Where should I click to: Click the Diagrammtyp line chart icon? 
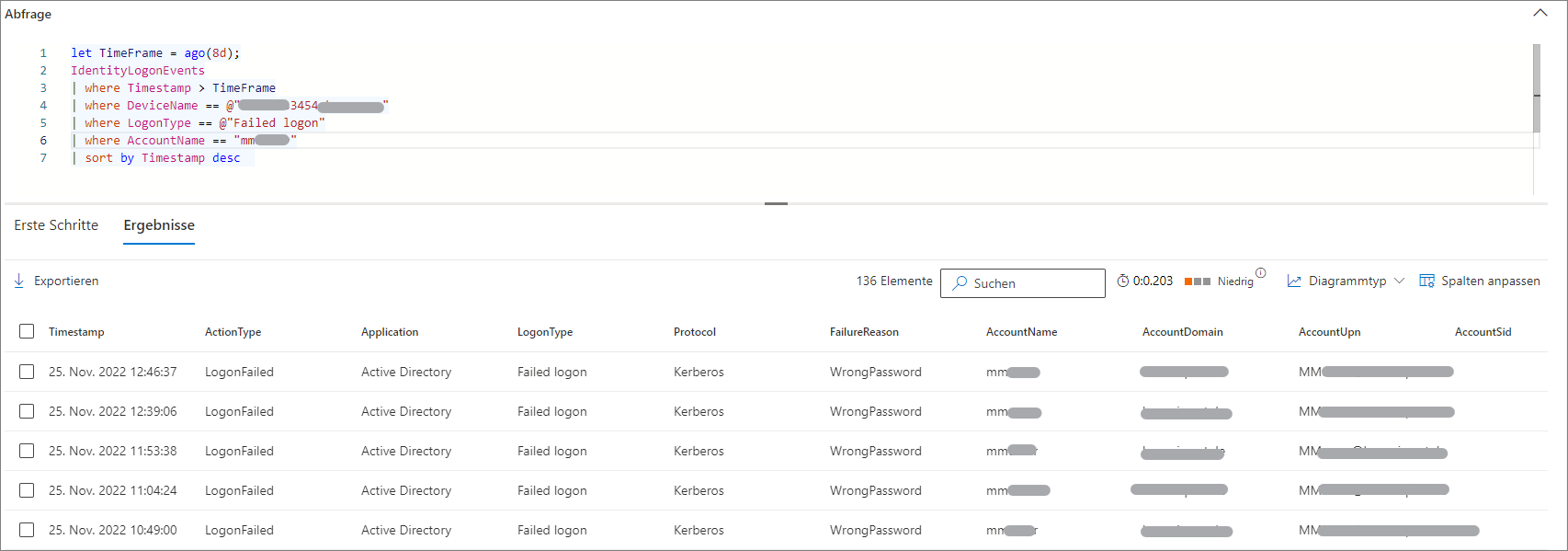point(1294,281)
